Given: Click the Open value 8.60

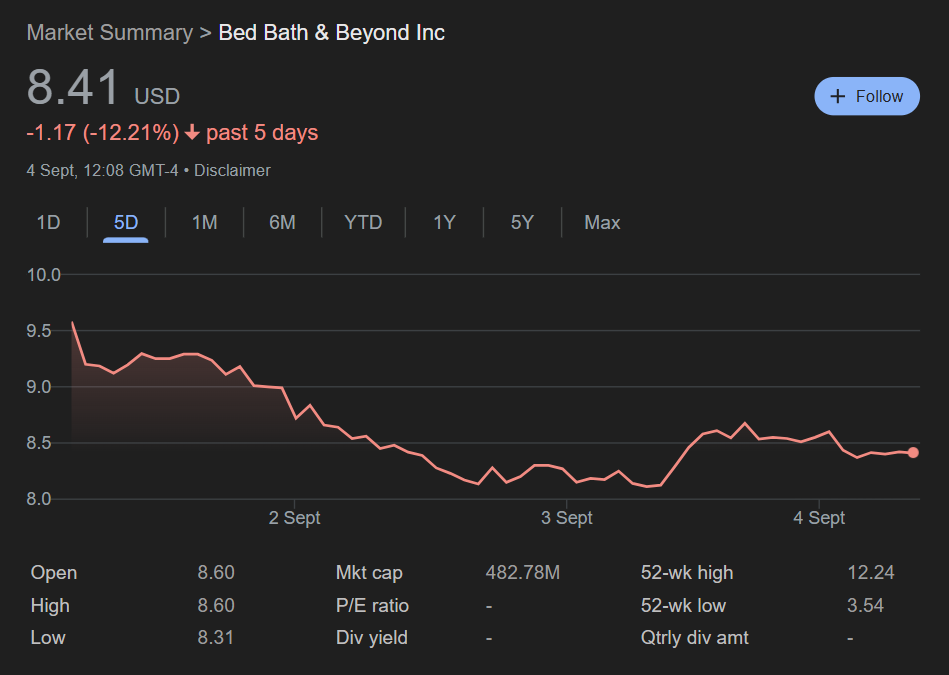Looking at the screenshot, I should (216, 573).
